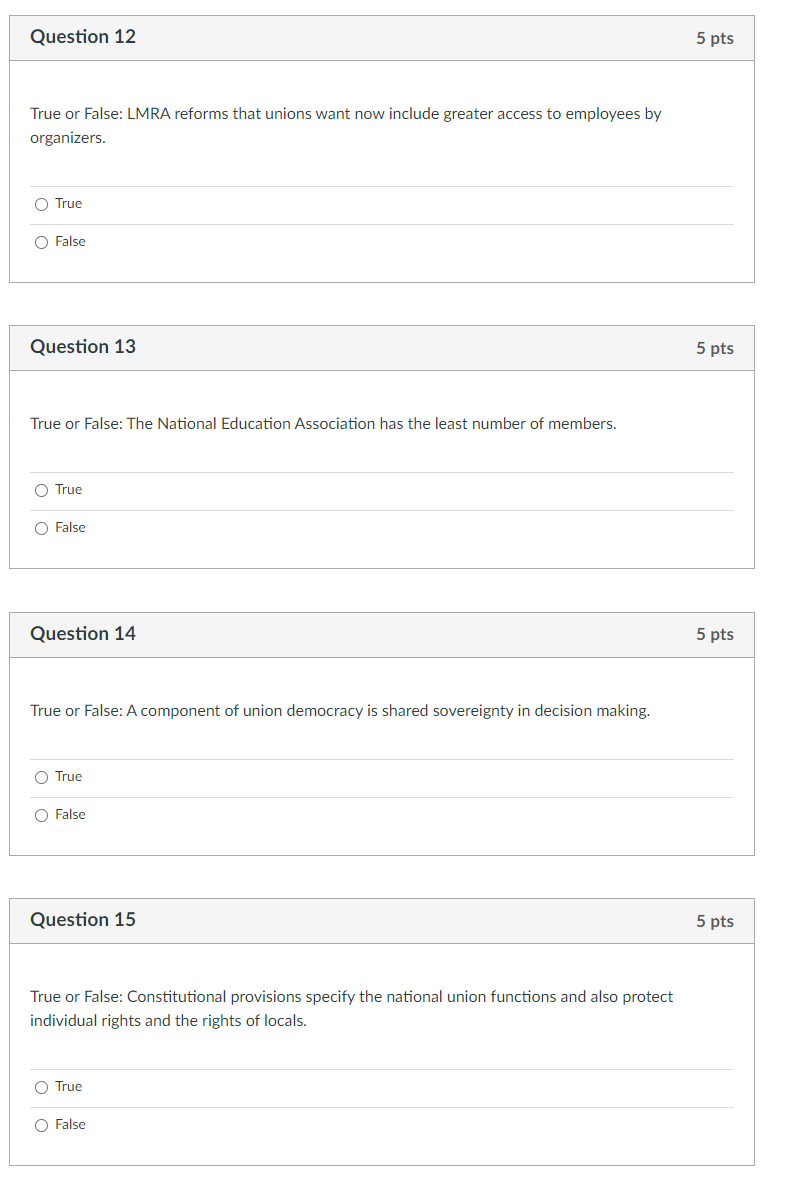Screen dimensions: 810x1195
Task: Click the 5 pts label on Question 12
Action: pyautogui.click(x=716, y=38)
